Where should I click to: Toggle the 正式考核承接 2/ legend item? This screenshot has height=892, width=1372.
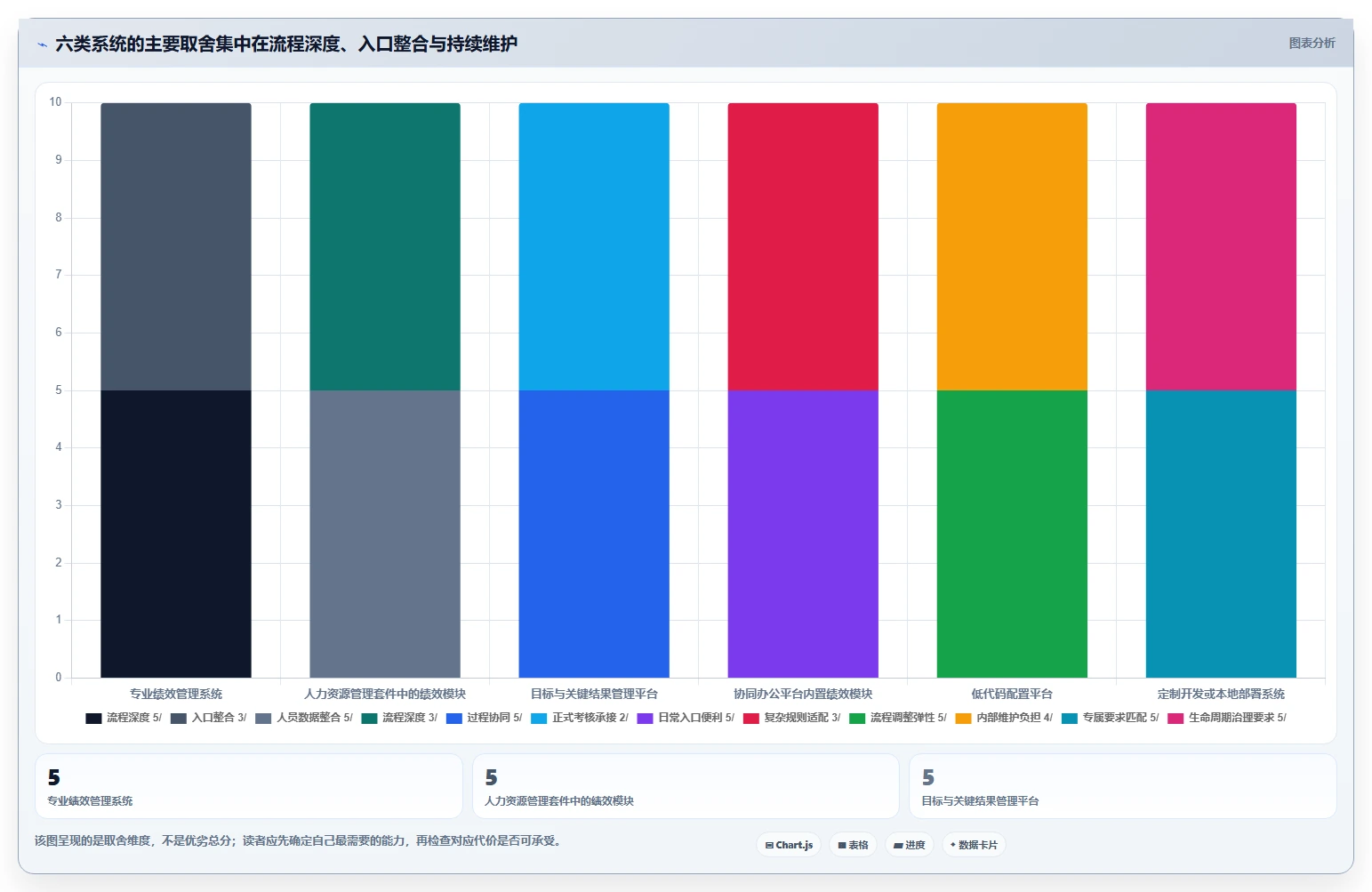(580, 718)
